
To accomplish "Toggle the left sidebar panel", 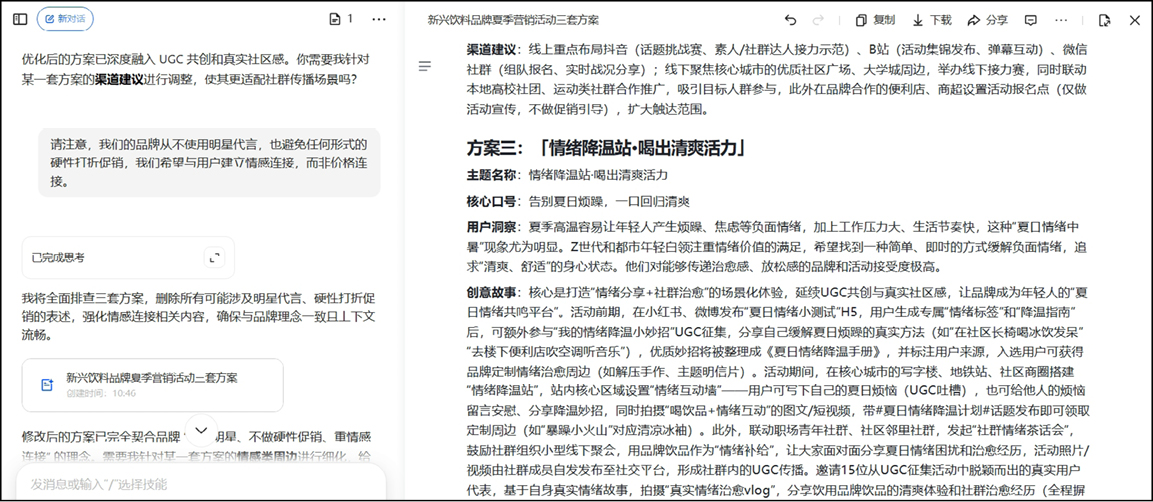I will click(19, 19).
